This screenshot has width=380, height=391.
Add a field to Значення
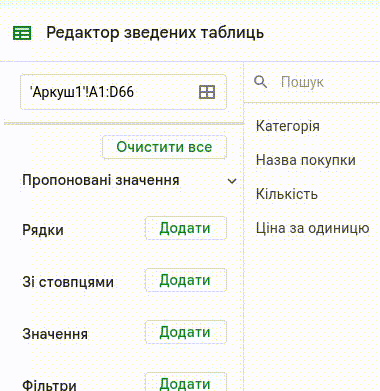coord(186,332)
